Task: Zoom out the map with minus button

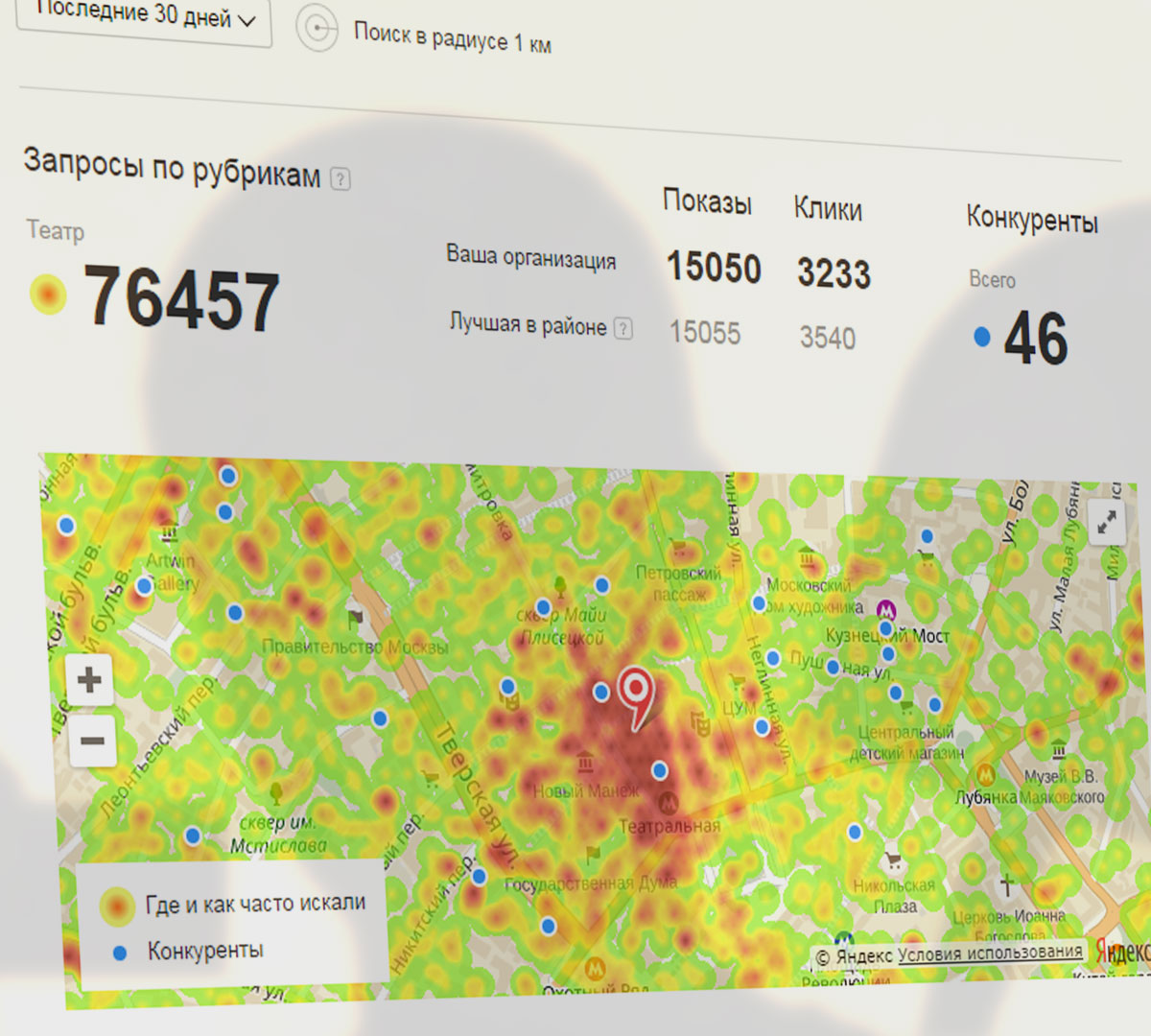Action: [92, 741]
